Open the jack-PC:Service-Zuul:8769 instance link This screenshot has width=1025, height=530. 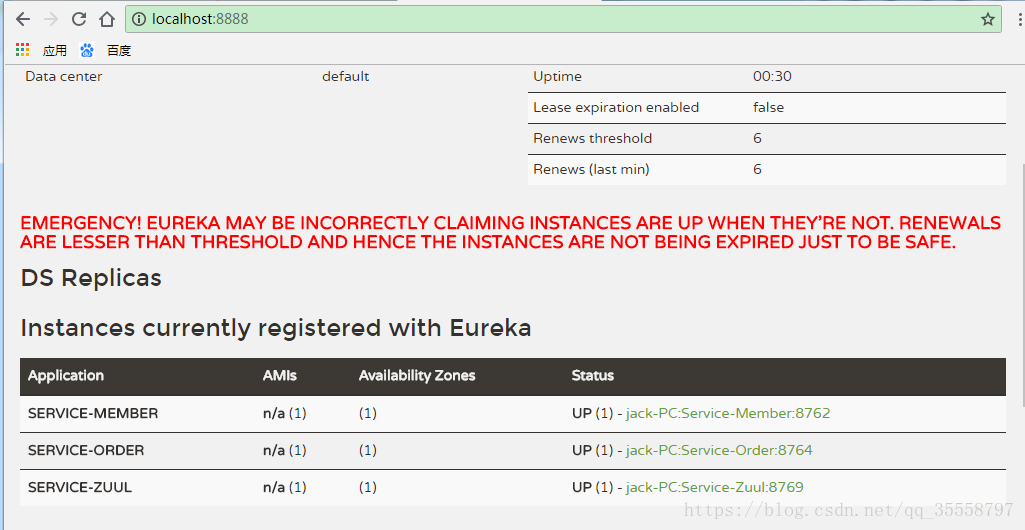[x=714, y=488]
